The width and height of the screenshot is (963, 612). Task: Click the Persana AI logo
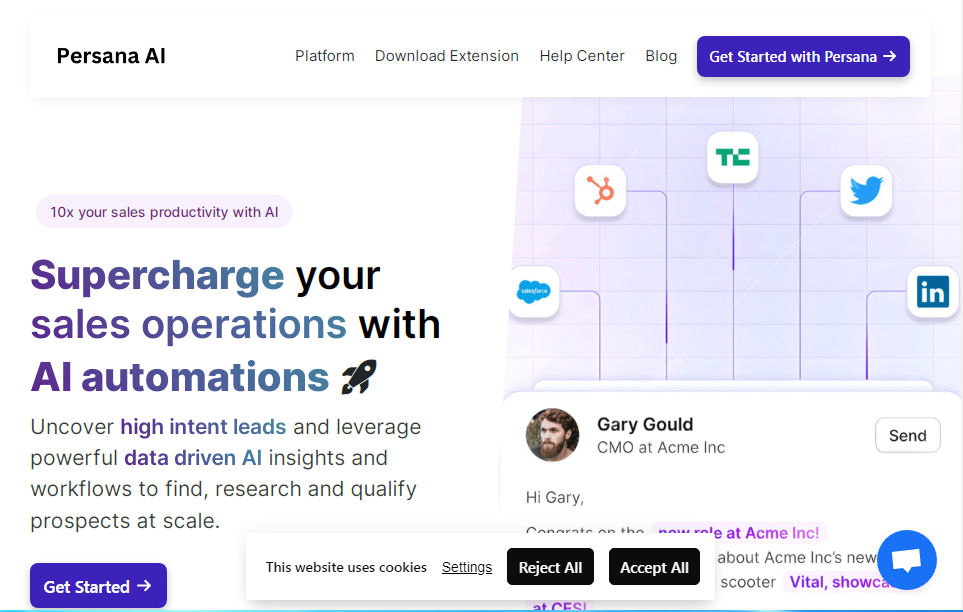[111, 56]
